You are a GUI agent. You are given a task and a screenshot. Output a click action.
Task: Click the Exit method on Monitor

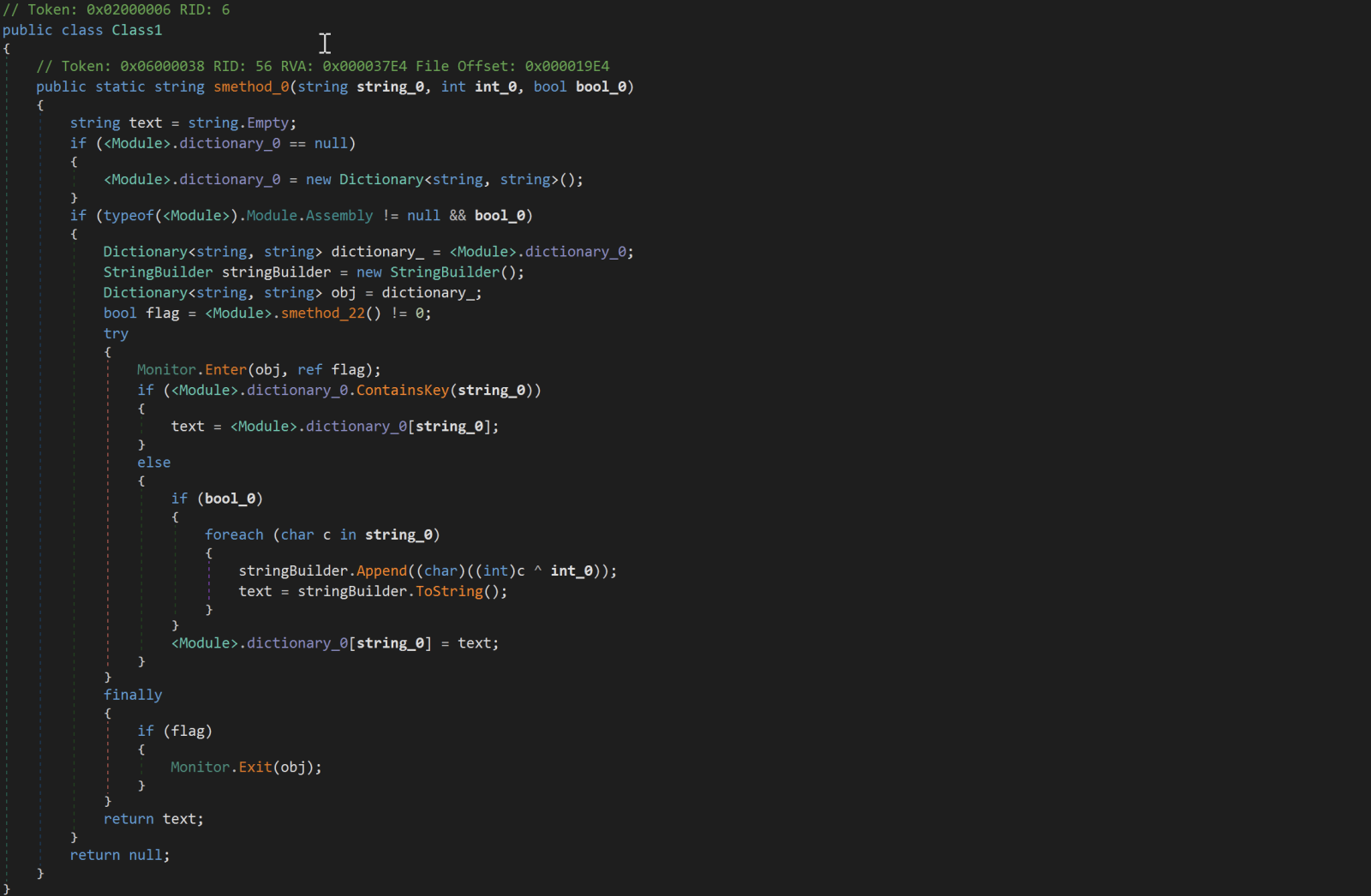point(254,768)
